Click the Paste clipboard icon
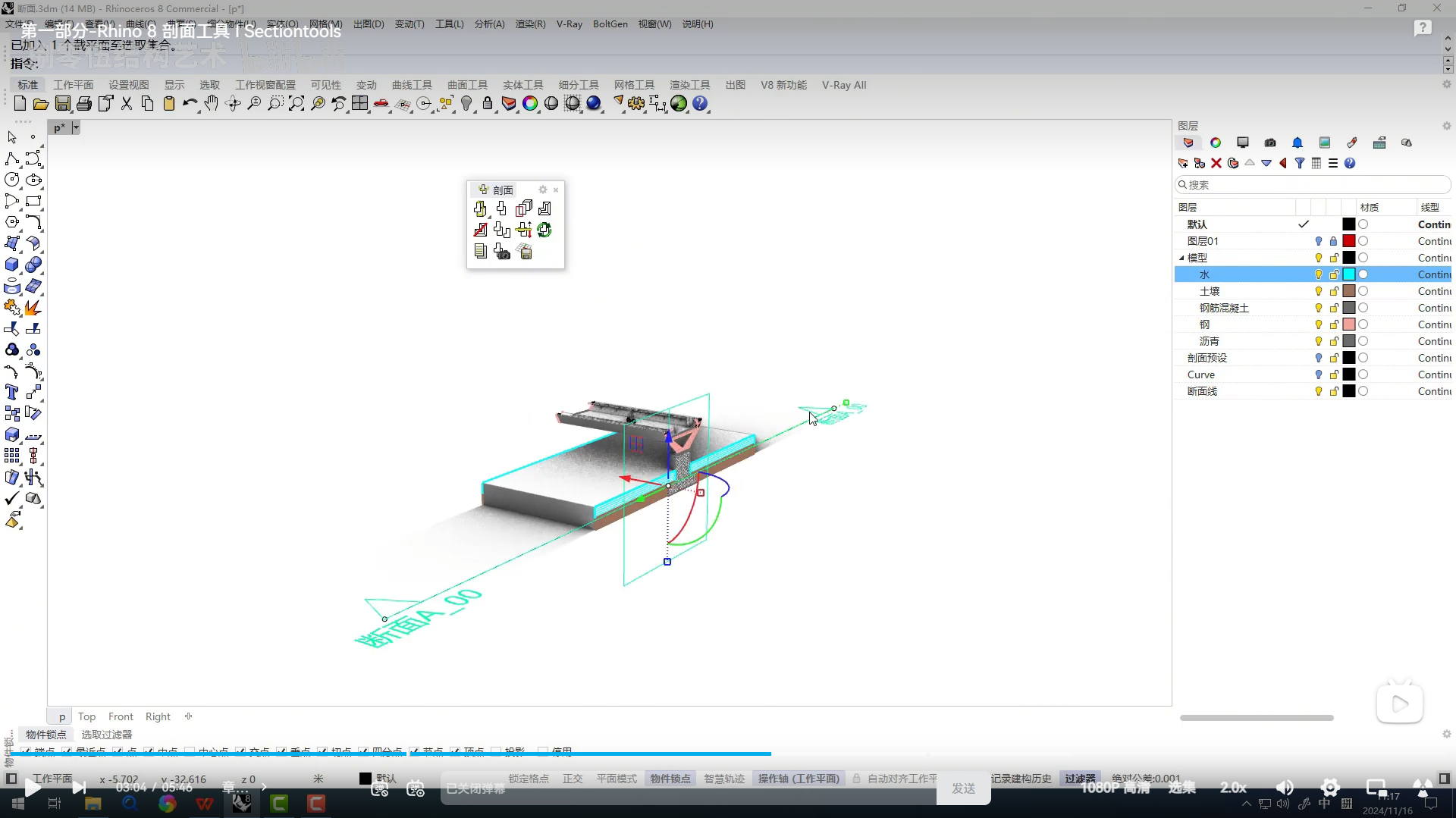Viewport: 1456px width, 818px height. (169, 104)
